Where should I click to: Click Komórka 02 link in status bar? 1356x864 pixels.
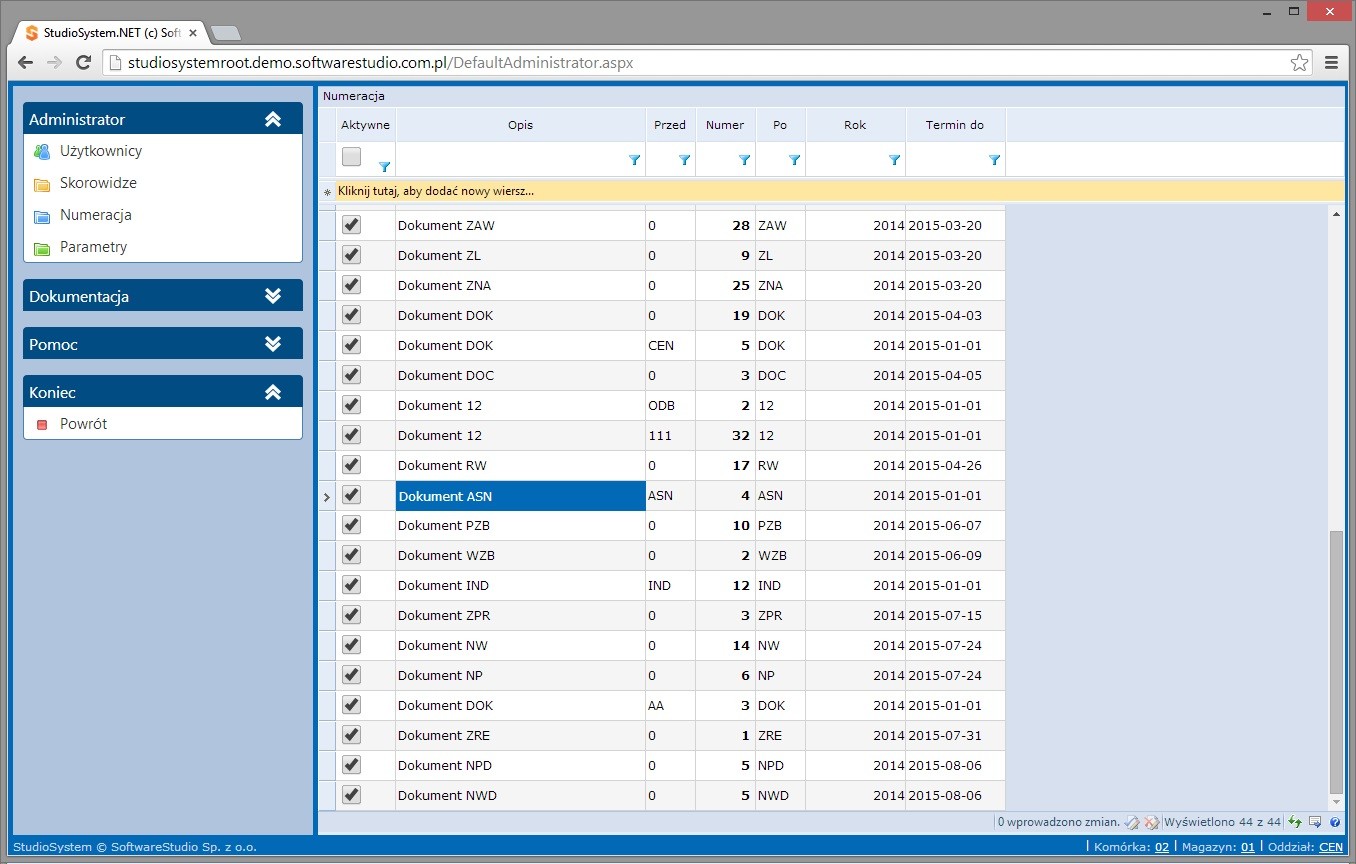[1161, 847]
